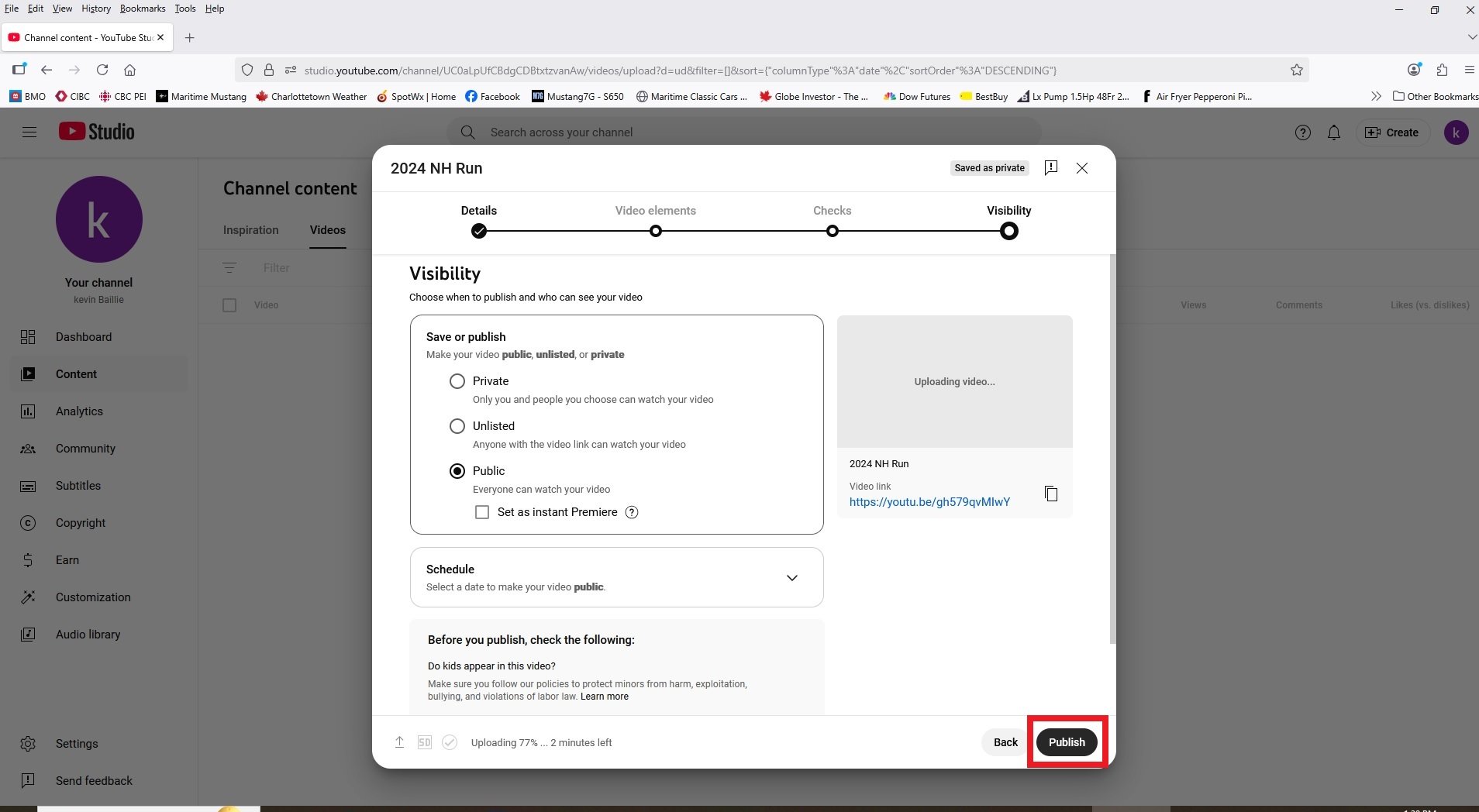Viewport: 1479px width, 812px height.
Task: Open the Tools menu
Action: click(185, 9)
